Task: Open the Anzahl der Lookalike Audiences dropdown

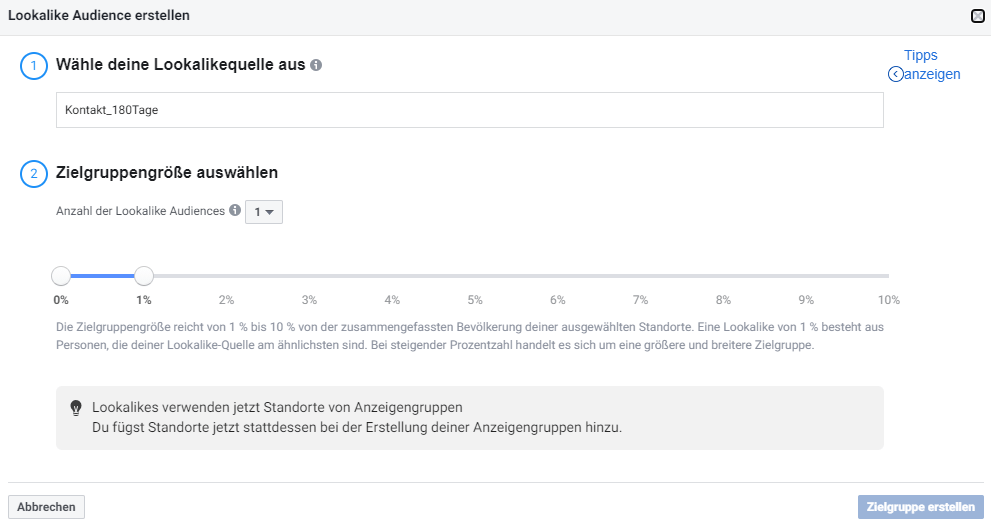Action: click(x=264, y=212)
